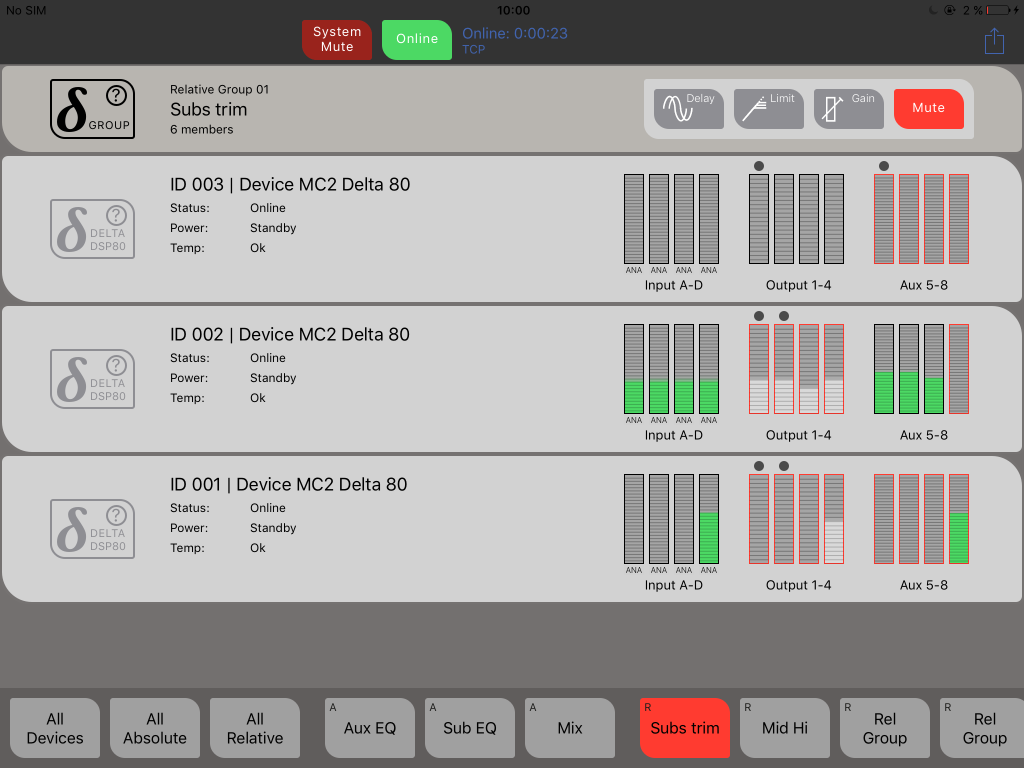Toggle the green Online connection button
The width and height of the screenshot is (1024, 768).
(x=416, y=39)
